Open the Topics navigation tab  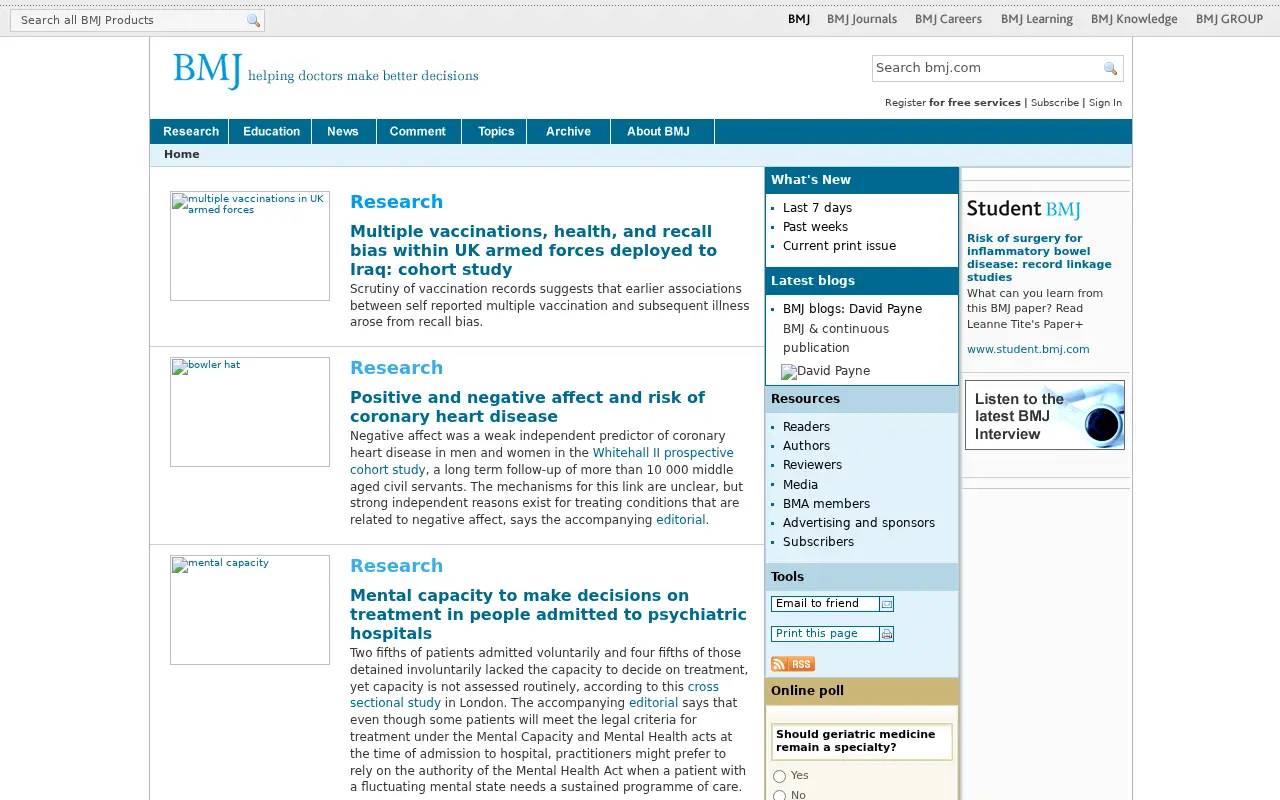click(495, 132)
